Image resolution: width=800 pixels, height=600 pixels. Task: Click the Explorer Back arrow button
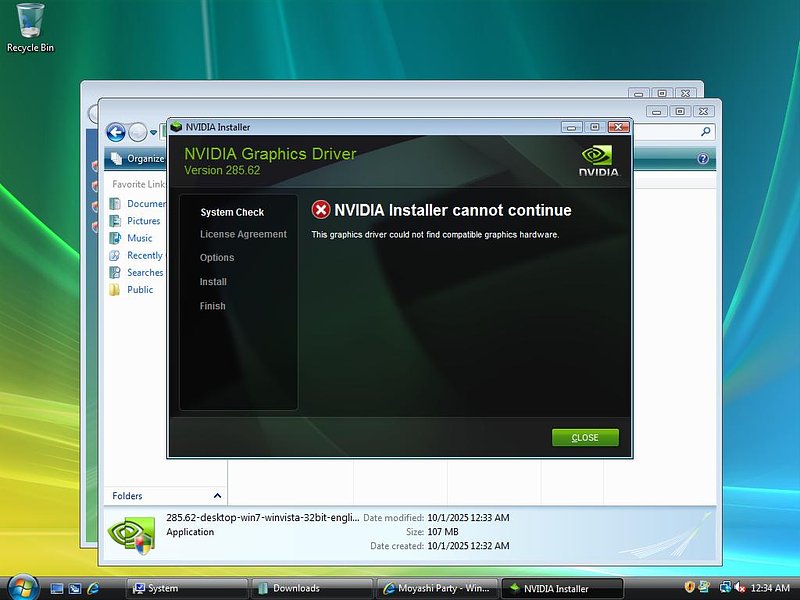tap(116, 132)
